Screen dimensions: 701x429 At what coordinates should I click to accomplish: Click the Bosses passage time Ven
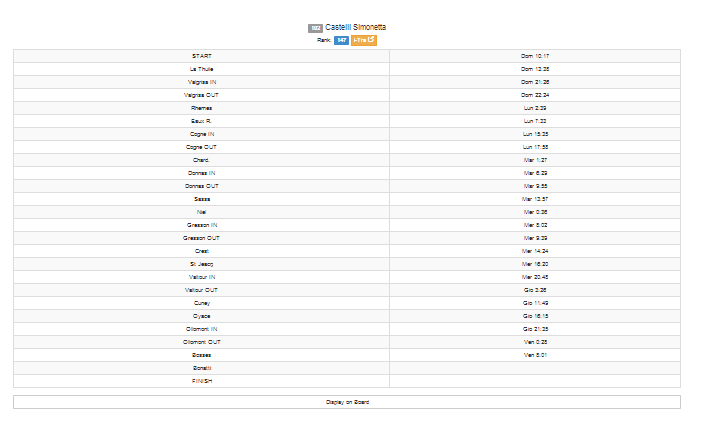point(535,355)
